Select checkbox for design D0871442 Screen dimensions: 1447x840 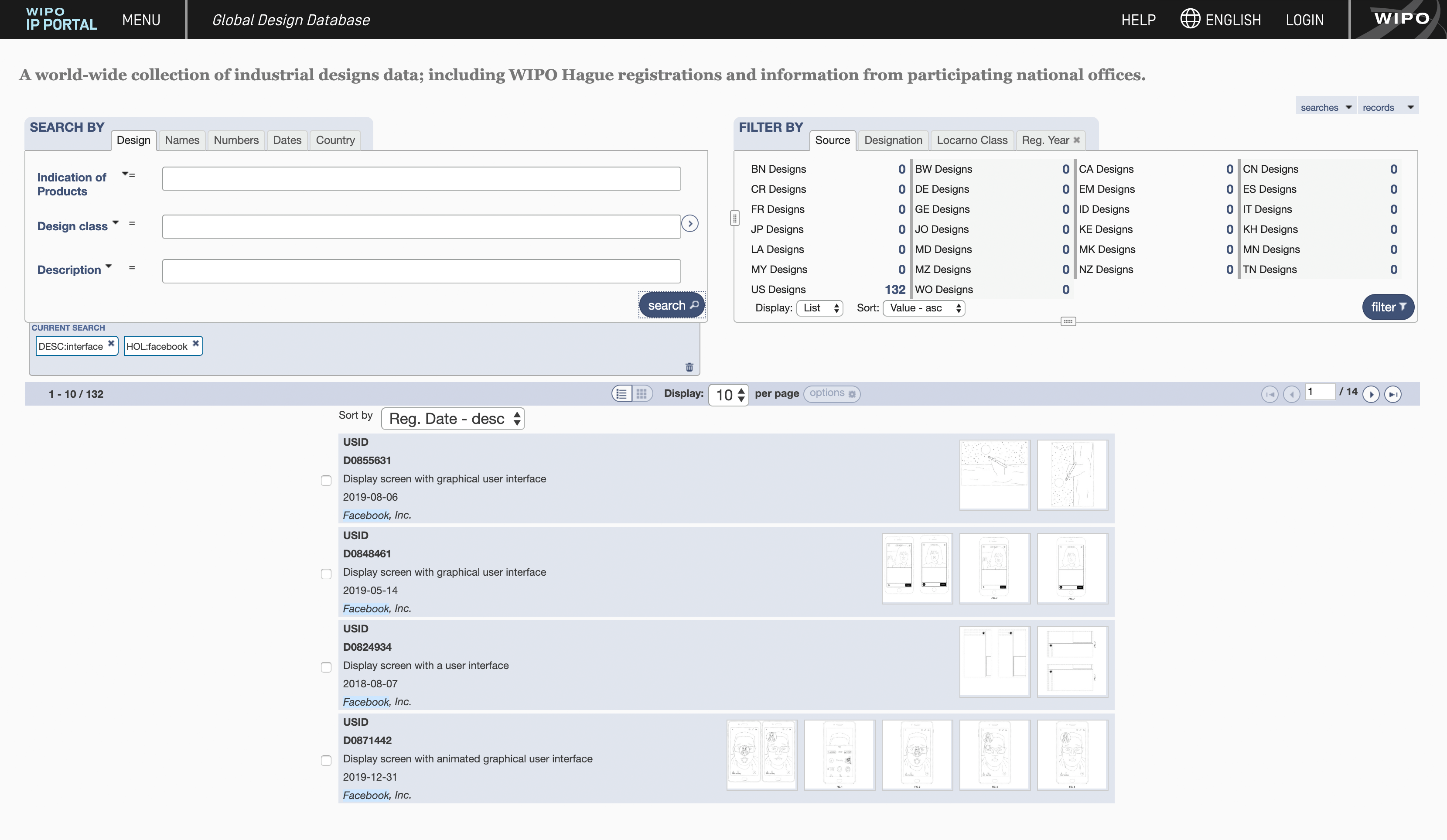(326, 761)
